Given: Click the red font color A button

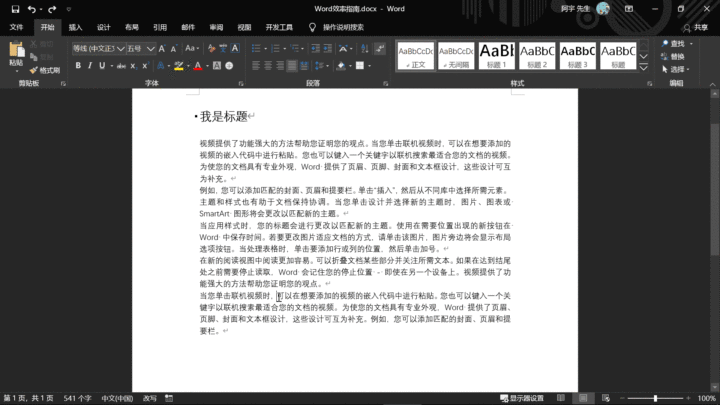Looking at the screenshot, I should click(198, 66).
